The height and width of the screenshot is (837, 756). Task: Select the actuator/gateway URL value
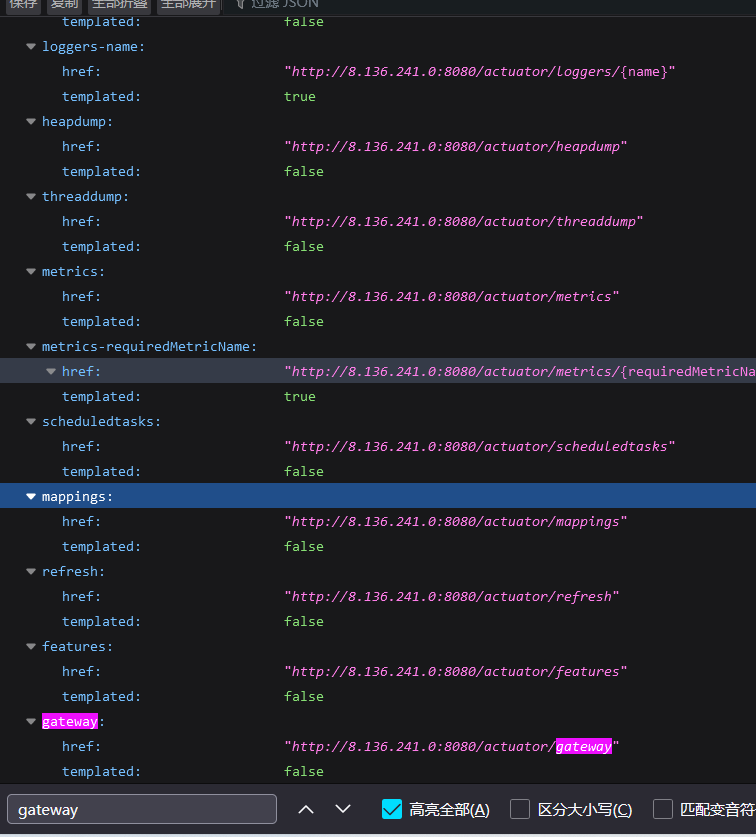click(x=452, y=747)
